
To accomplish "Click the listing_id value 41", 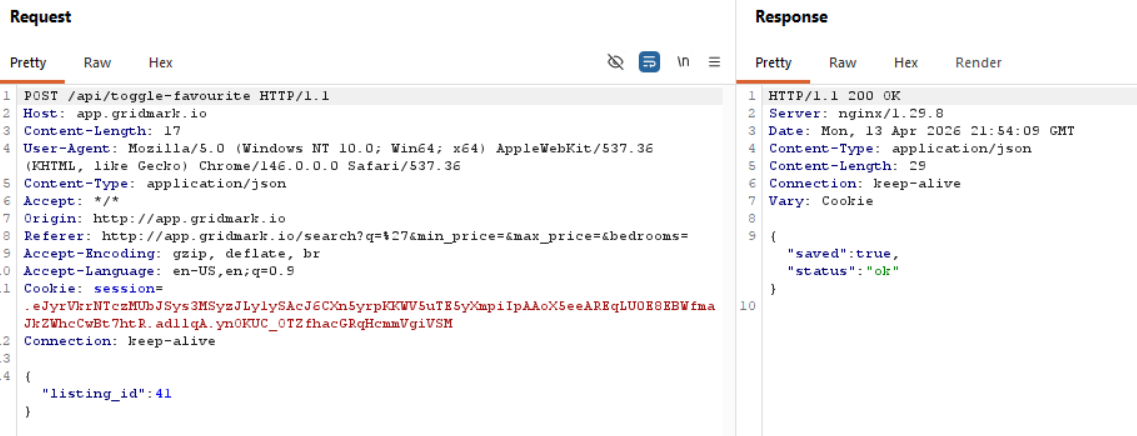I will coord(163,393).
